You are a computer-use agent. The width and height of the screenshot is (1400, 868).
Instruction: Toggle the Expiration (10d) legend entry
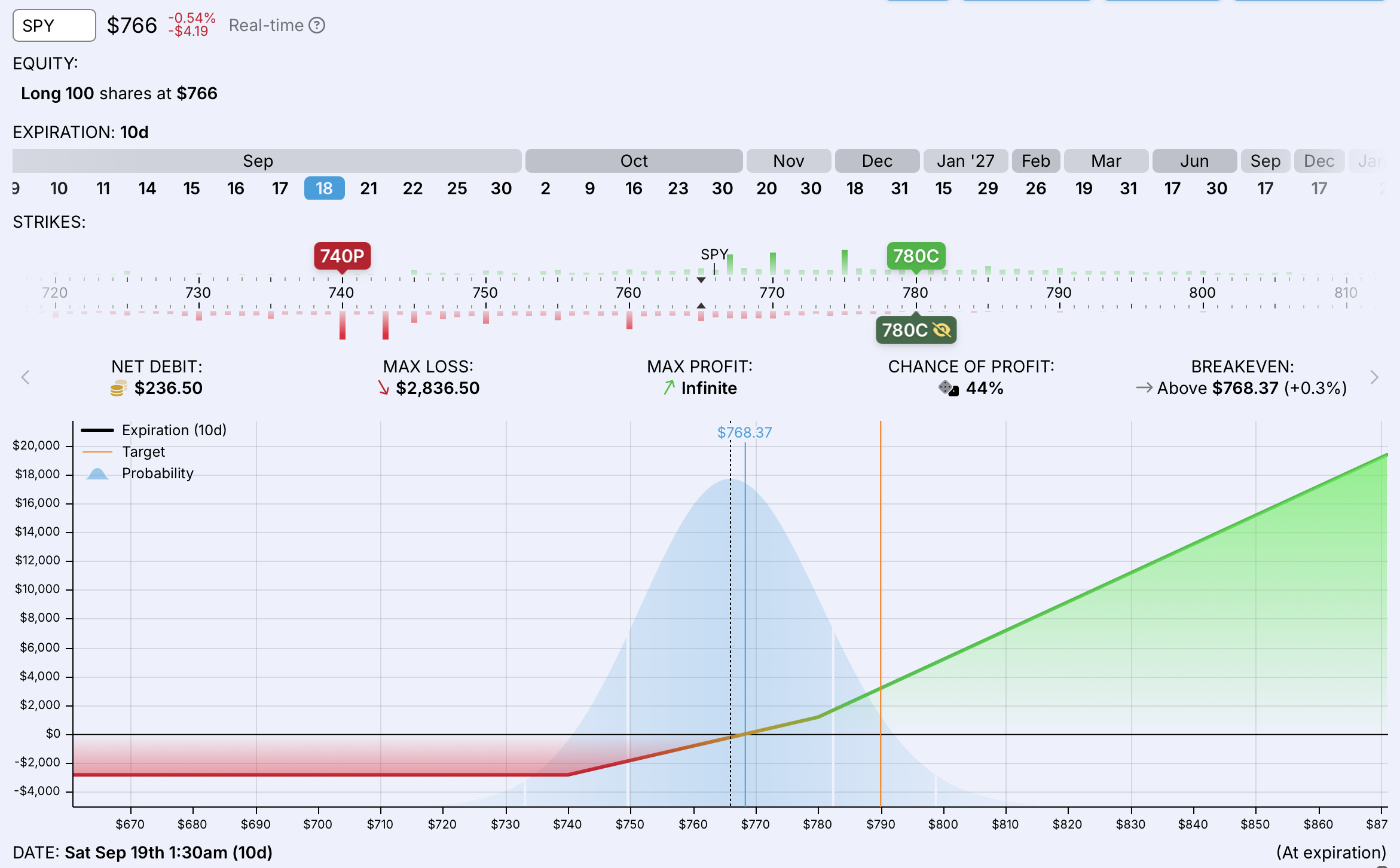154,430
